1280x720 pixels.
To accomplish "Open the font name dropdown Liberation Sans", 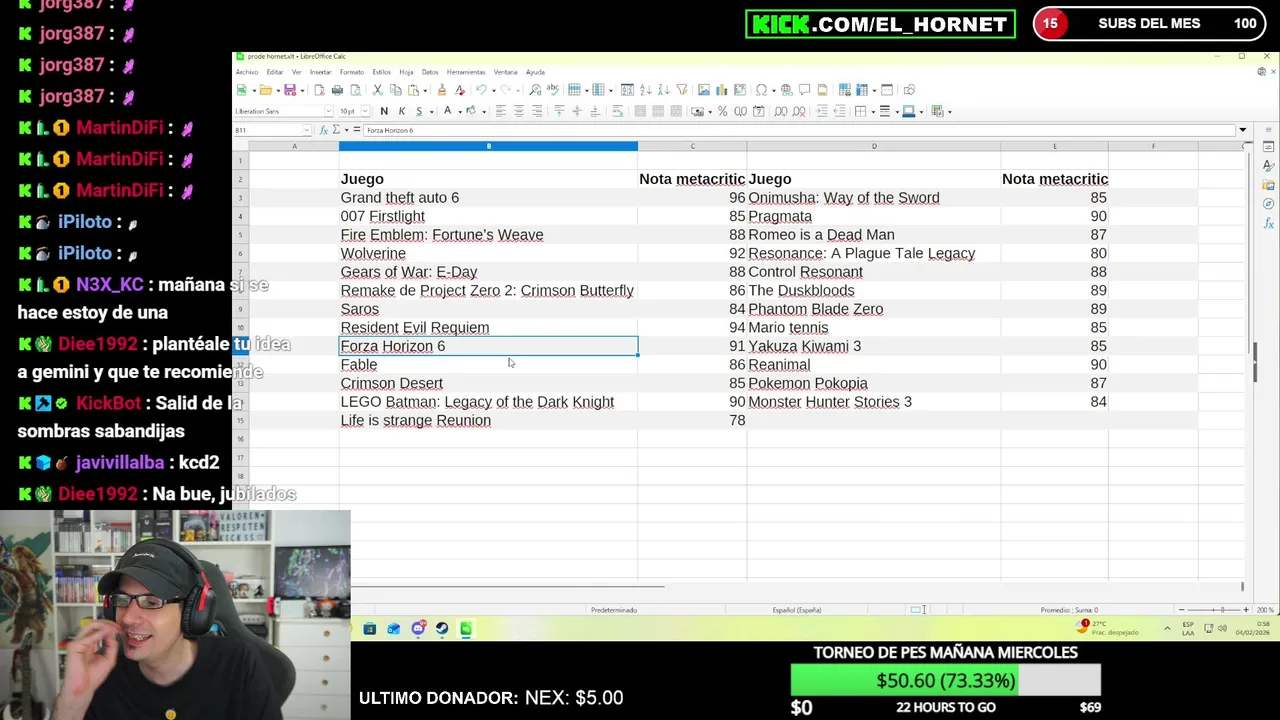I will click(x=328, y=111).
